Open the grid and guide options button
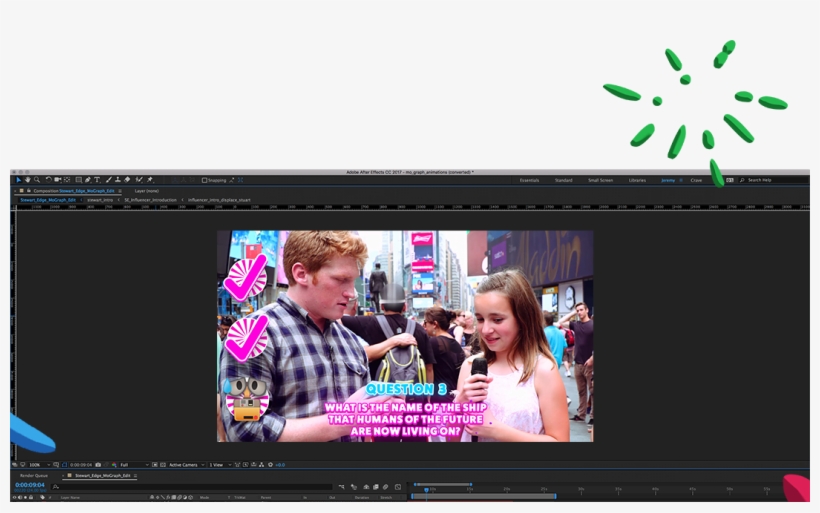The width and height of the screenshot is (820, 513). 56,464
